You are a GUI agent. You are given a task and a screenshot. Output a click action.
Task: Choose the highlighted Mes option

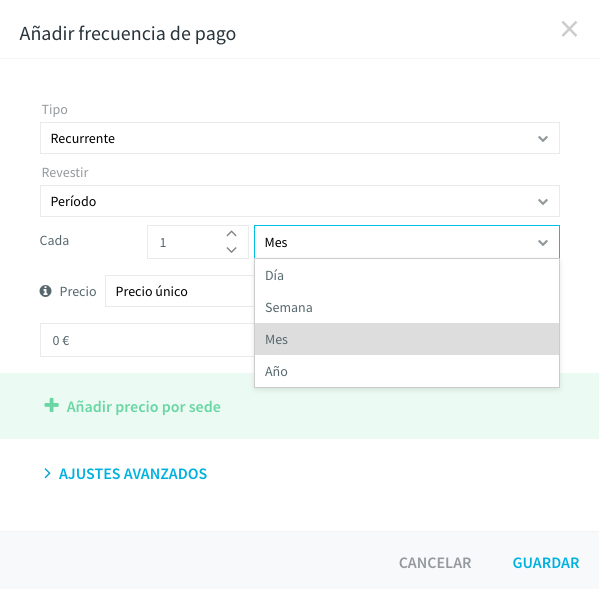[x=407, y=339]
